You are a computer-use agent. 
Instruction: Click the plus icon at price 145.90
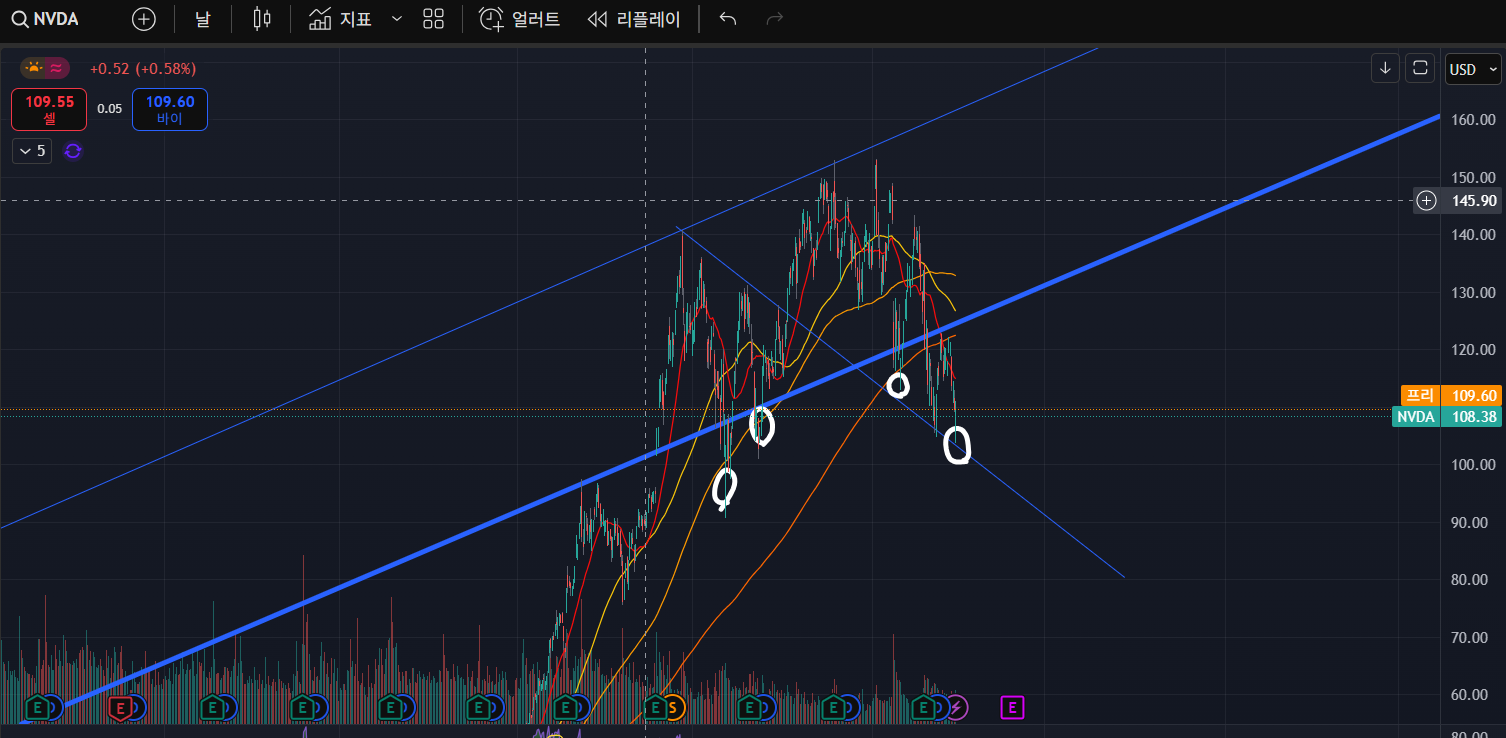1426,201
